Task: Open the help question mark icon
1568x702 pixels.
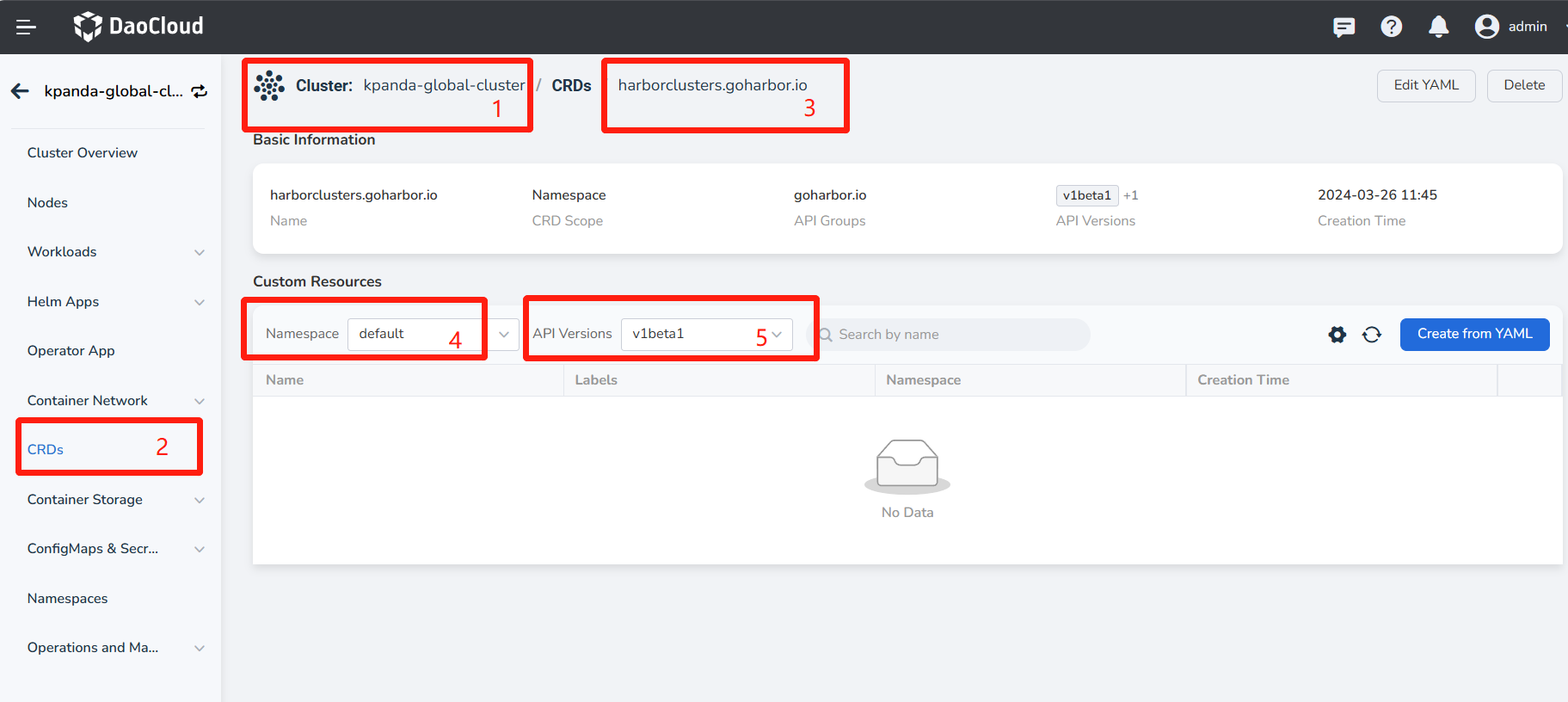Action: [1391, 27]
